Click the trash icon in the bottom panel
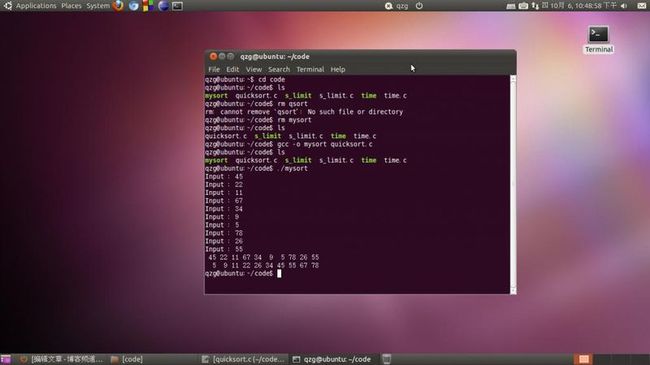 386,359
